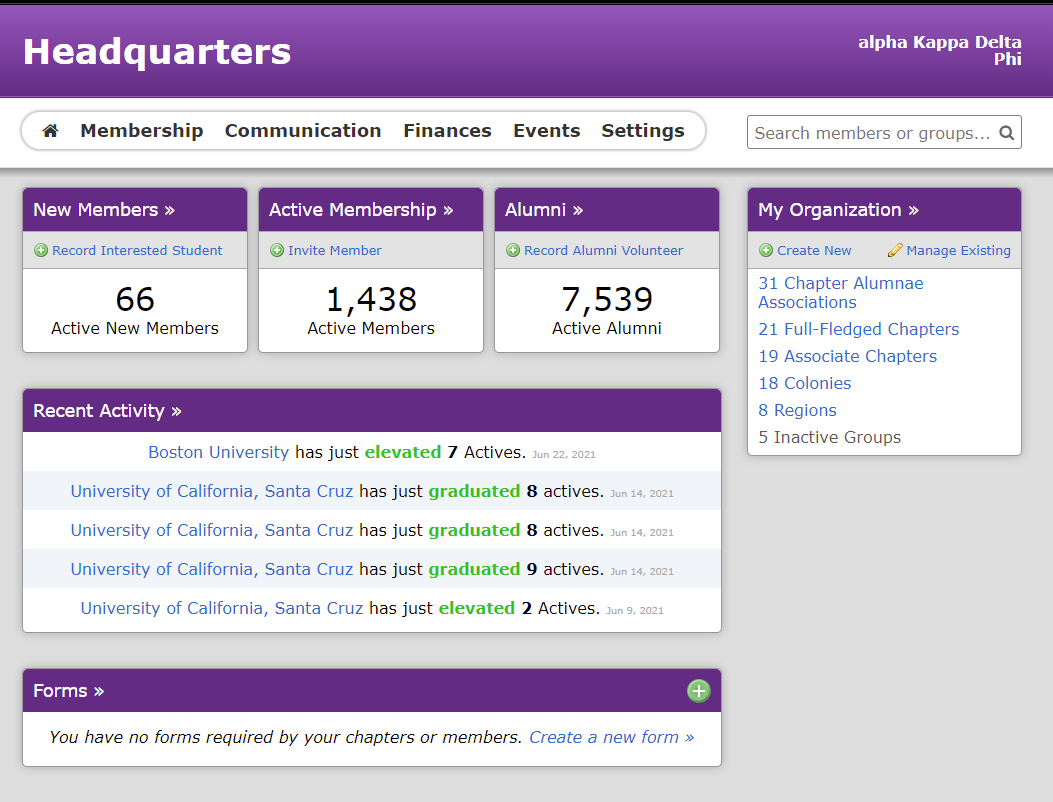Open 21 Full-Fledged Chapters
This screenshot has width=1053, height=802.
click(x=858, y=329)
